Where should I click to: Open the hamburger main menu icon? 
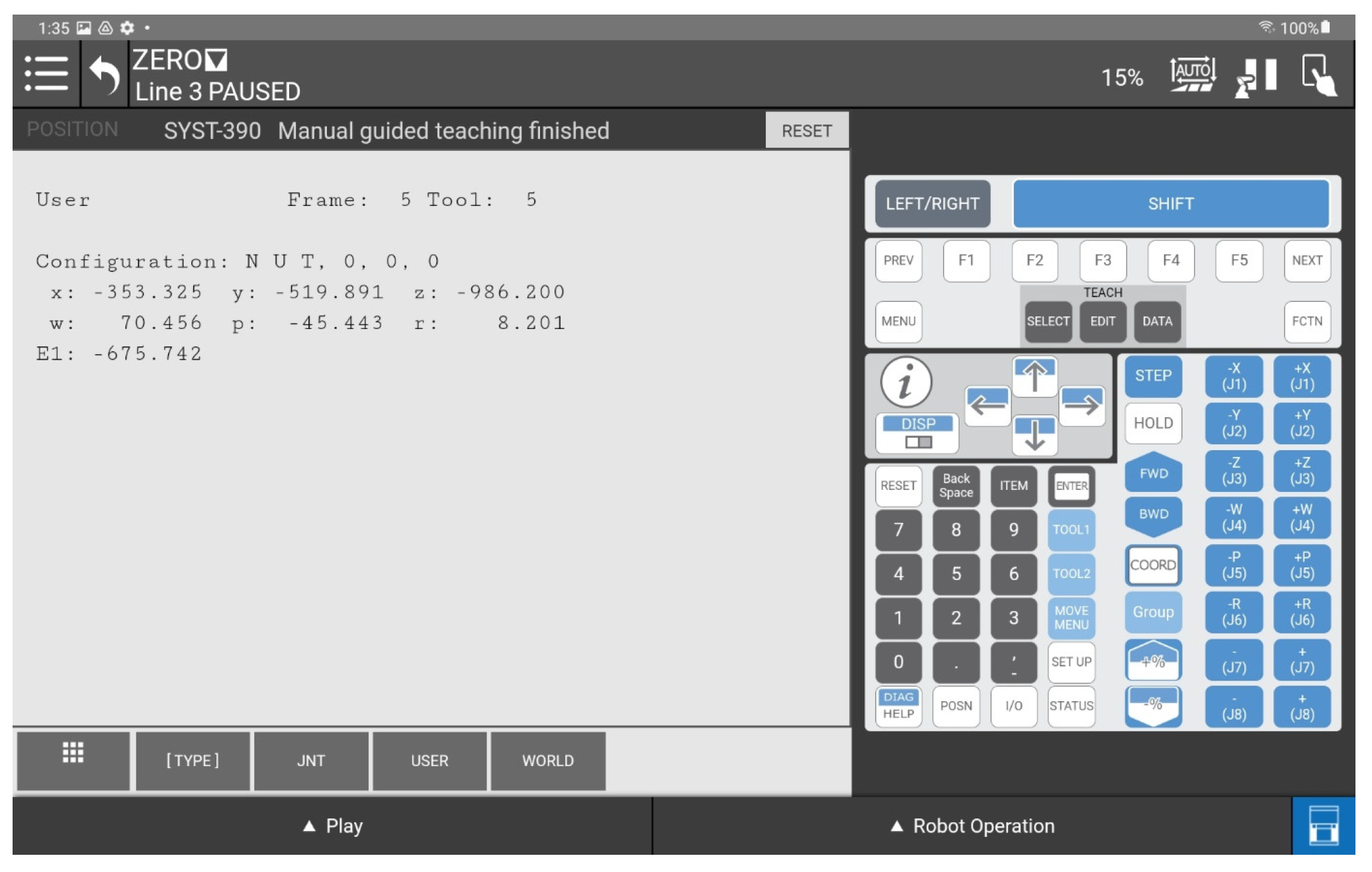(x=46, y=73)
